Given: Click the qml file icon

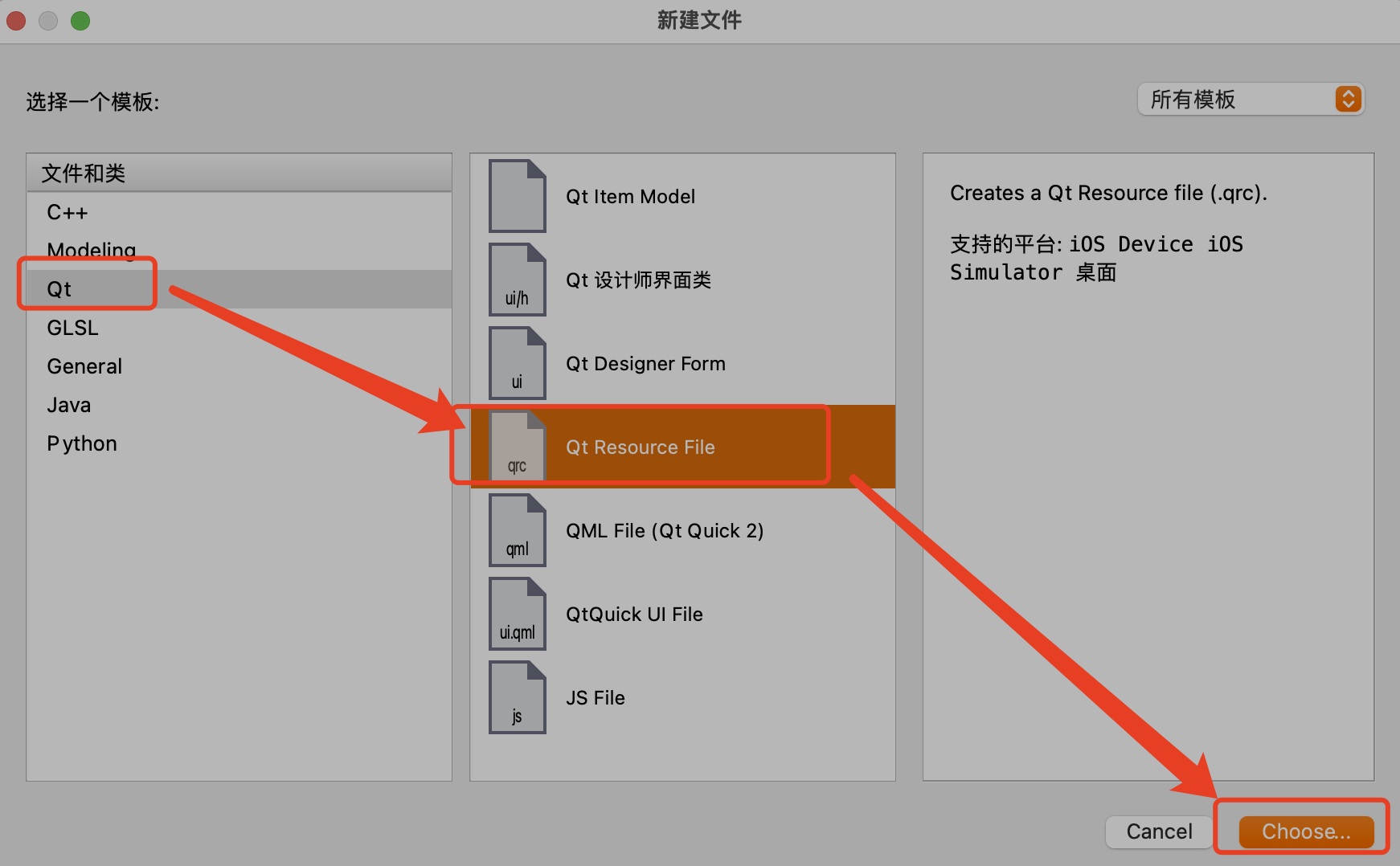Looking at the screenshot, I should click(518, 530).
